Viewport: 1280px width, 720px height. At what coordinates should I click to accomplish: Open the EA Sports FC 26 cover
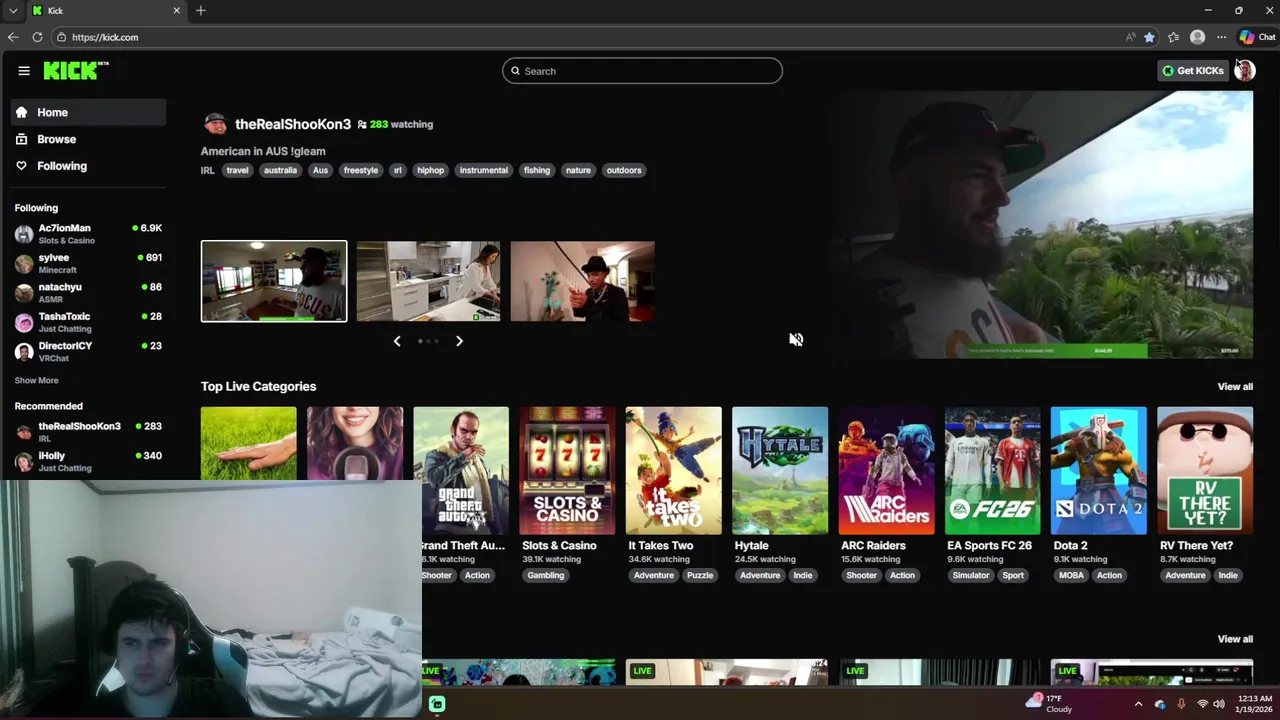[x=992, y=470]
